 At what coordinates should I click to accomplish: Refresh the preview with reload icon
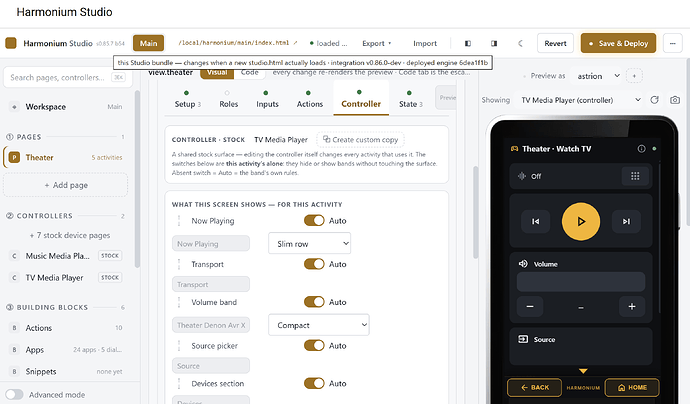(x=654, y=100)
